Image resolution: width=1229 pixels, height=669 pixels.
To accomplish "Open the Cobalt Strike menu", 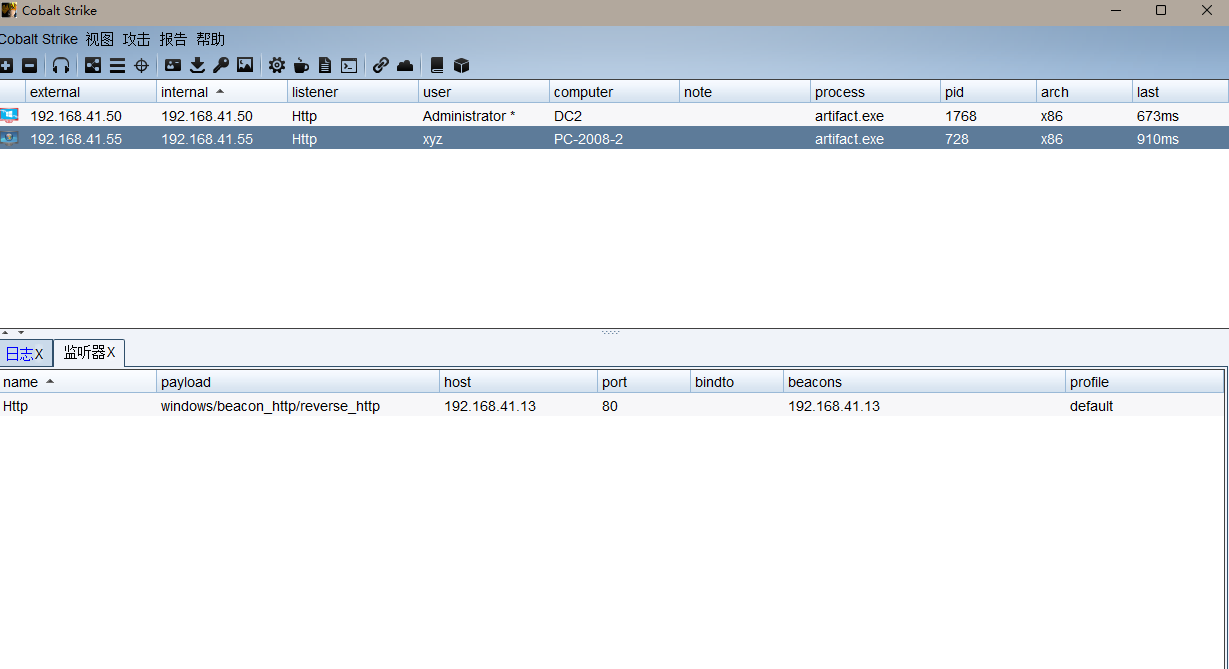I will pyautogui.click(x=39, y=39).
